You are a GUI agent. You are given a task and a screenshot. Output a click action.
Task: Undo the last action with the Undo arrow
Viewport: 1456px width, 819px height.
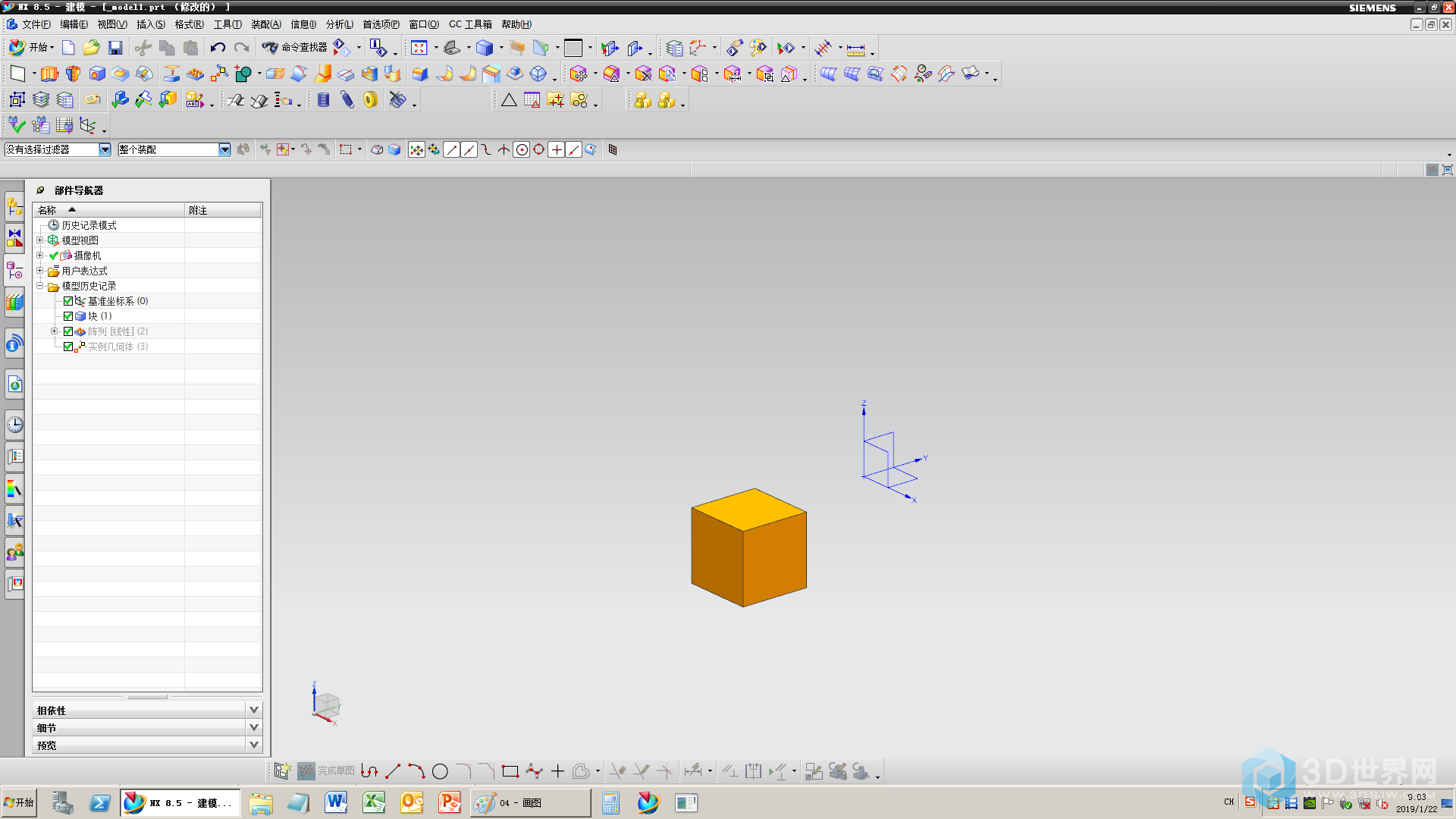click(218, 48)
